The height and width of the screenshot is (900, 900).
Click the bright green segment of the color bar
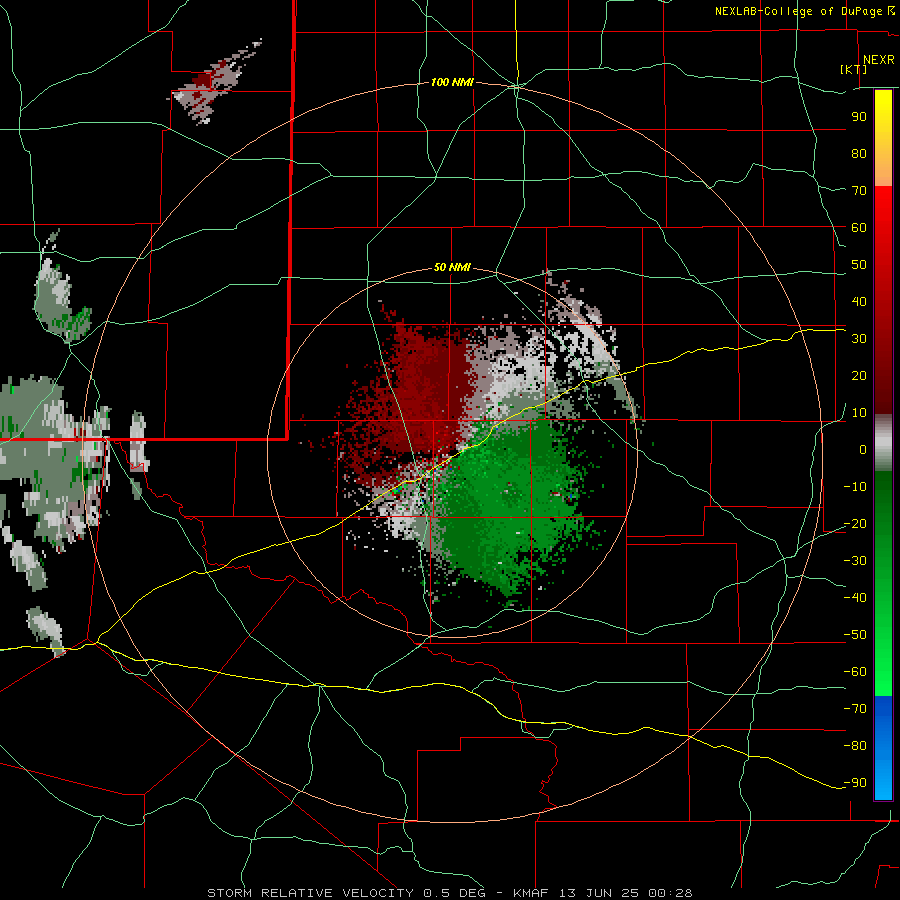click(x=883, y=660)
